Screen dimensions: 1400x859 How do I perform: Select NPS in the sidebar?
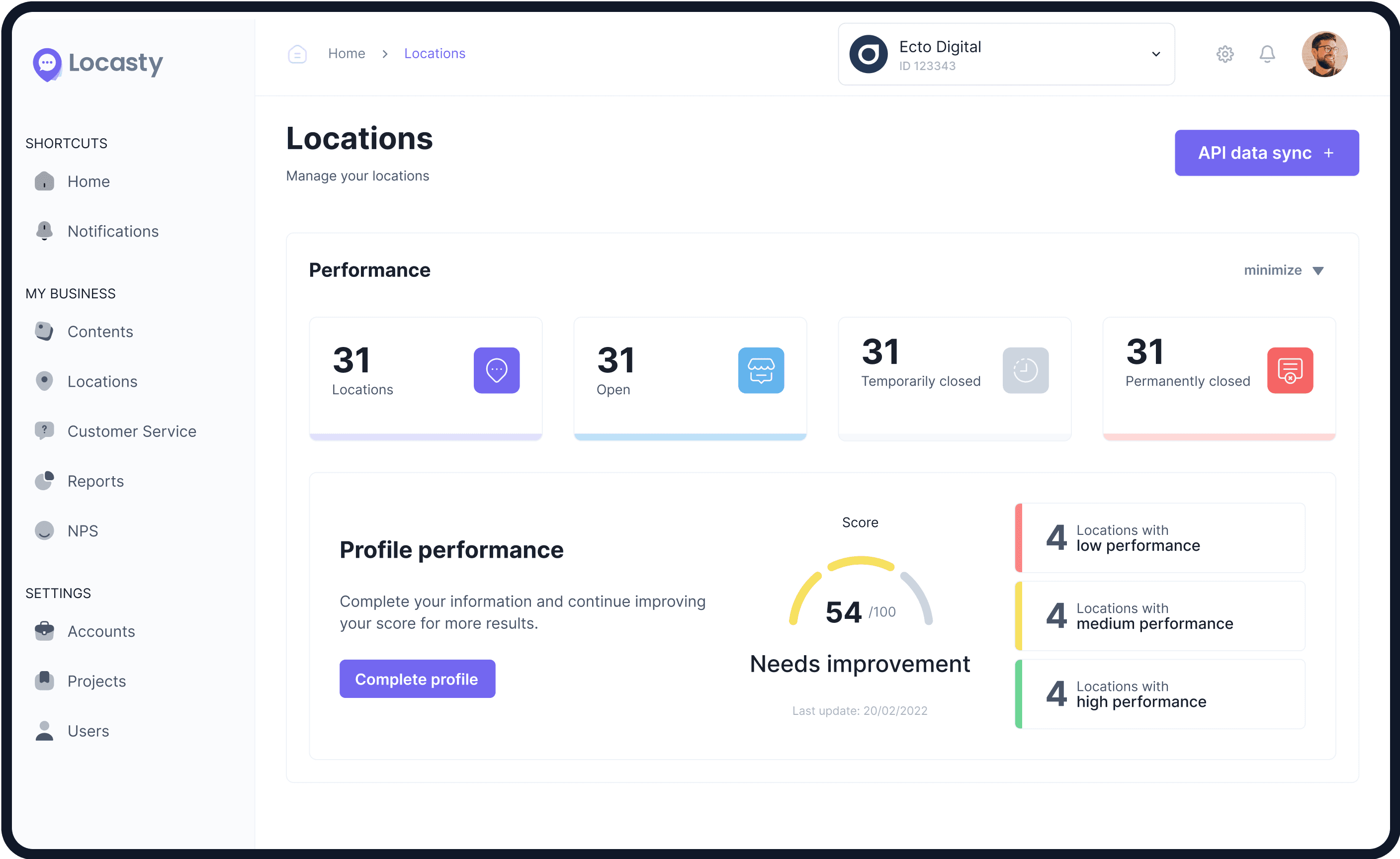click(83, 530)
